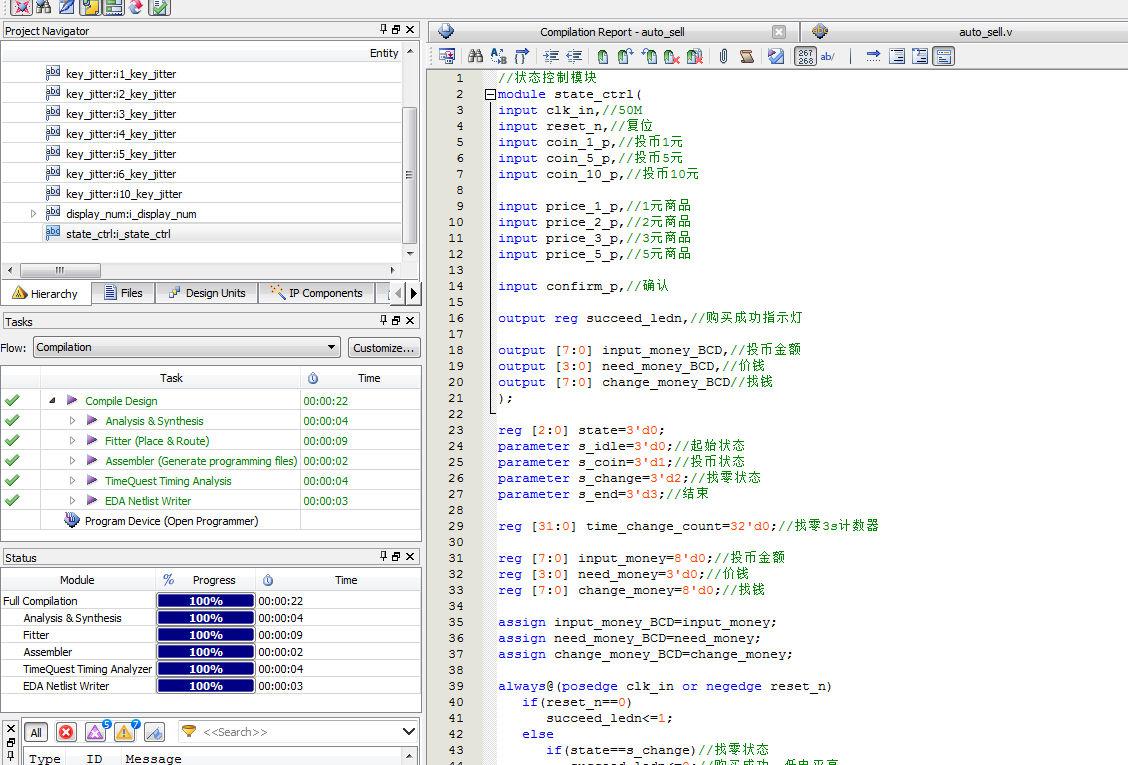Viewport: 1128px width, 765px height.
Task: Toggle warning messages filter with badge 7
Action: 125,732
